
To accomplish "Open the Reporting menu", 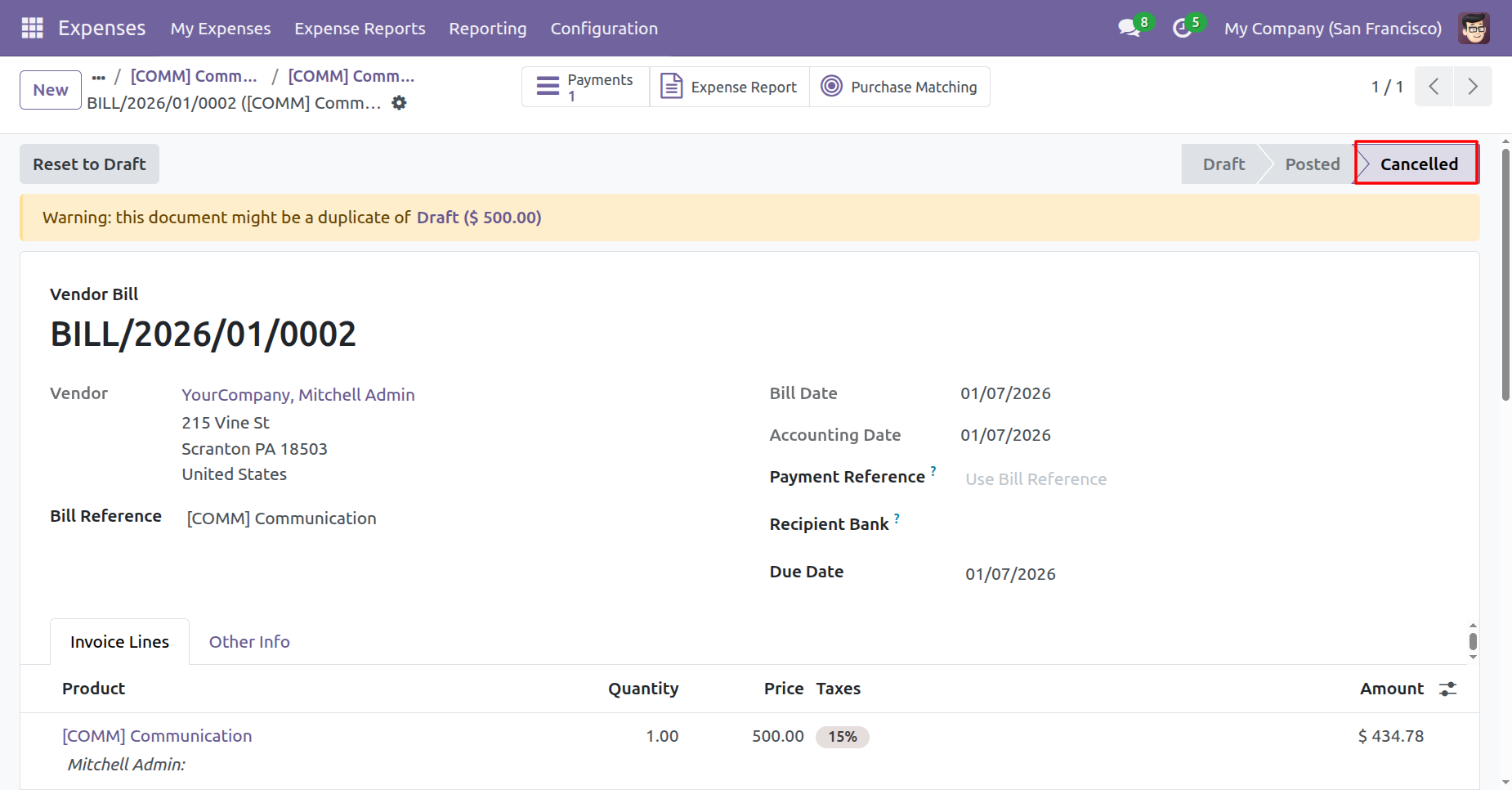I will click(487, 29).
